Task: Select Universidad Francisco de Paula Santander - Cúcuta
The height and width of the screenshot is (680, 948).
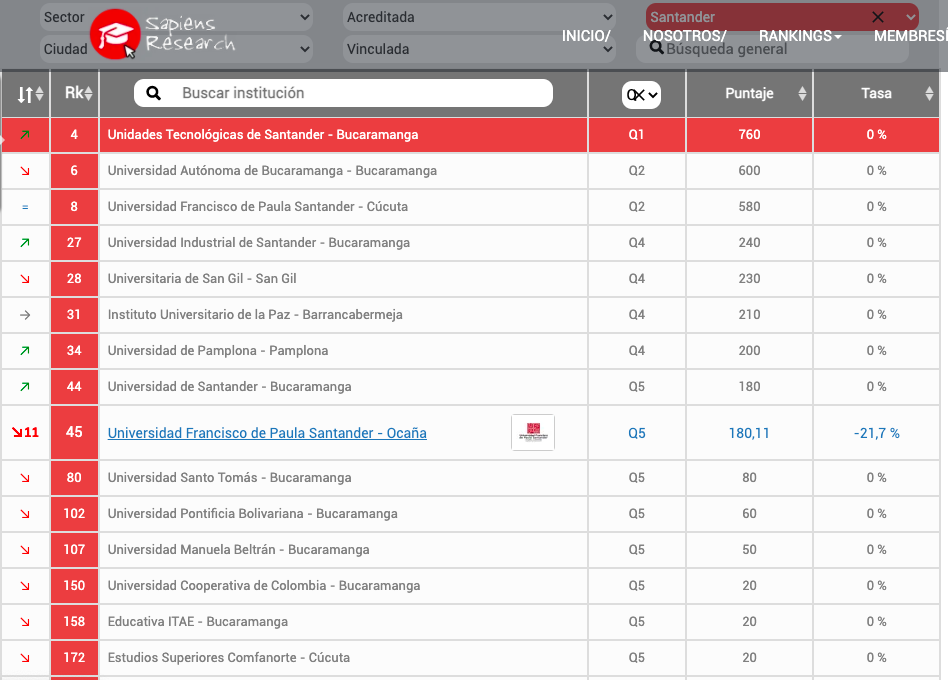Action: click(258, 207)
